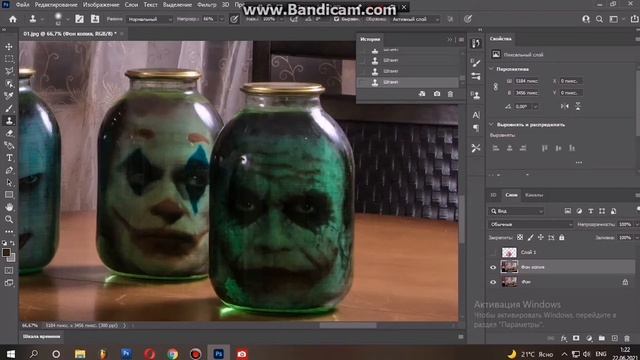Select the Brush tool
Image resolution: width=640 pixels, height=360 pixels.
9,108
